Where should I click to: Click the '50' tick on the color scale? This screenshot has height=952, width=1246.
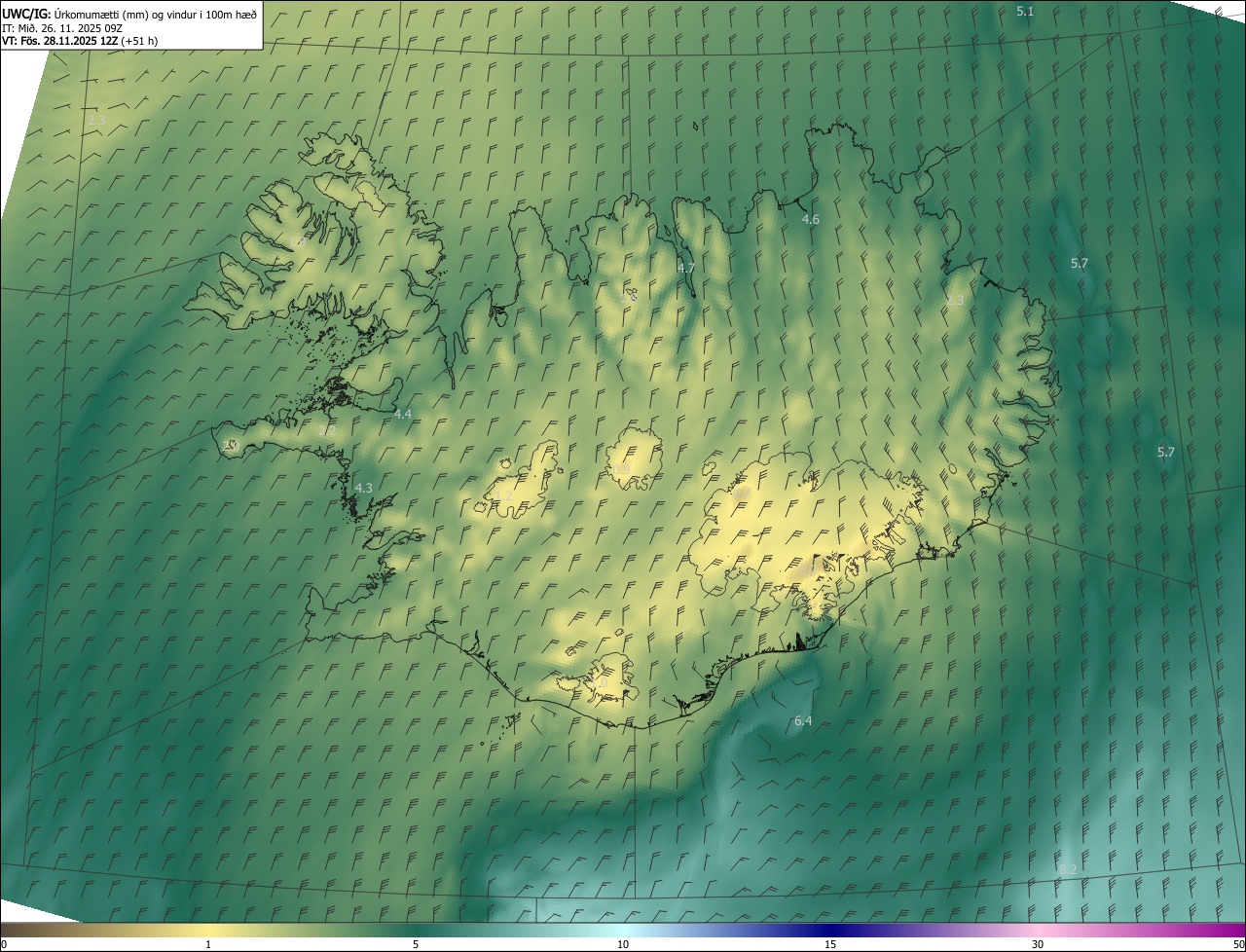(1238, 944)
